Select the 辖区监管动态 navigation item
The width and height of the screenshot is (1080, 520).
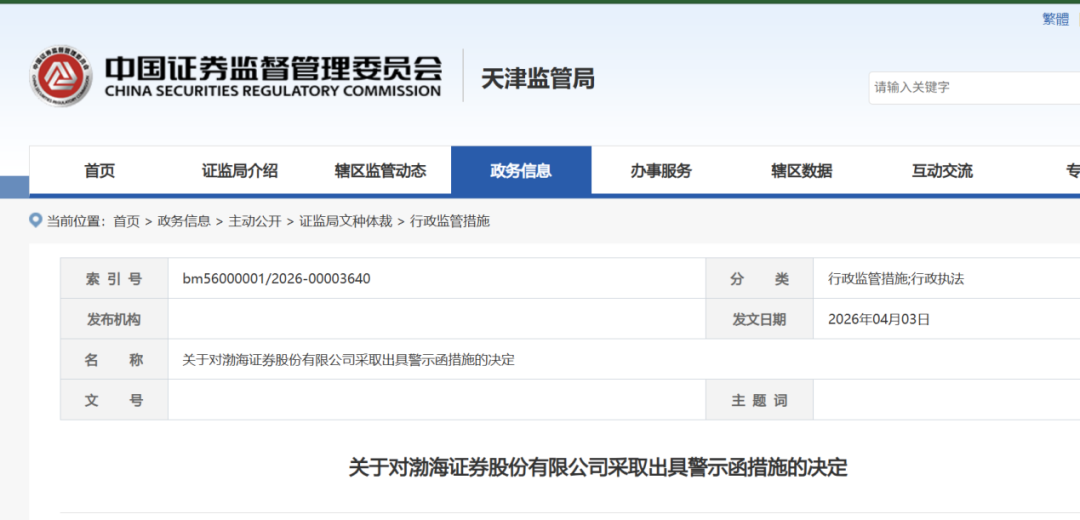pyautogui.click(x=380, y=171)
